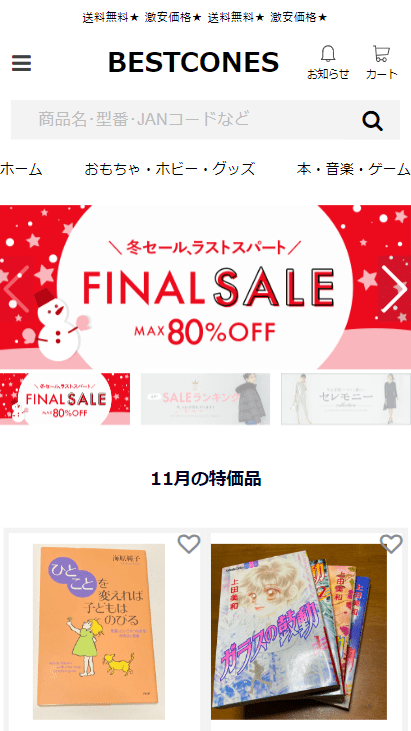The image size is (411, 731).
Task: Select the 本・音楽・ゲーム tab
Action: [x=354, y=169]
